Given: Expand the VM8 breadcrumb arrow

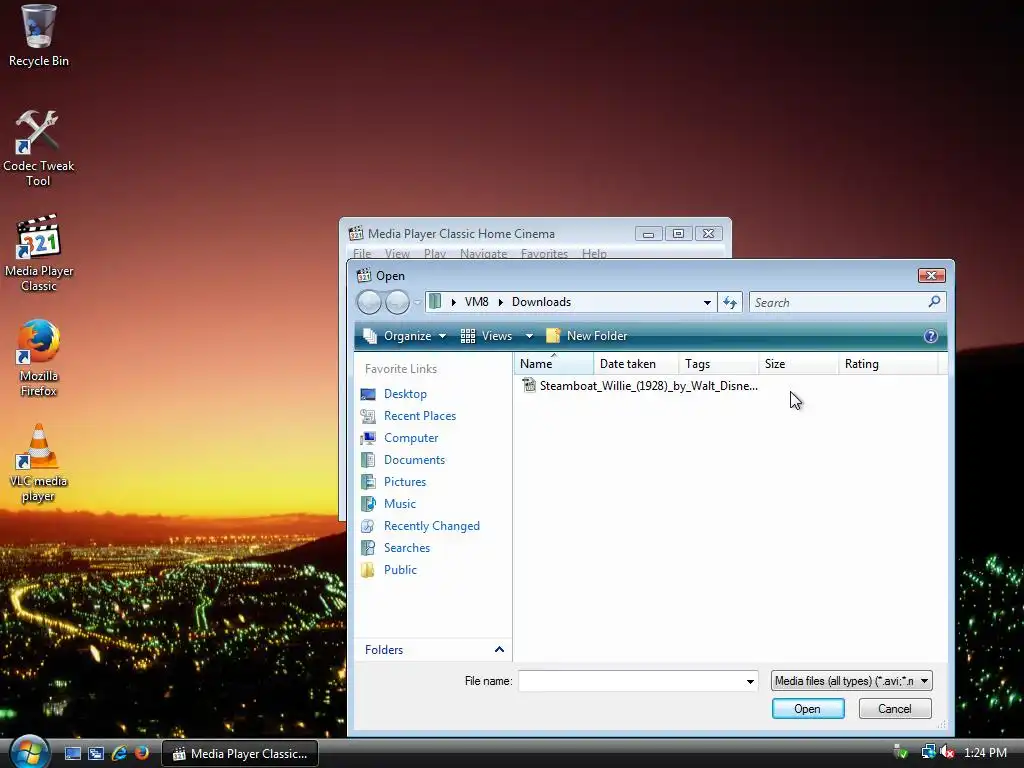Looking at the screenshot, I should point(501,302).
